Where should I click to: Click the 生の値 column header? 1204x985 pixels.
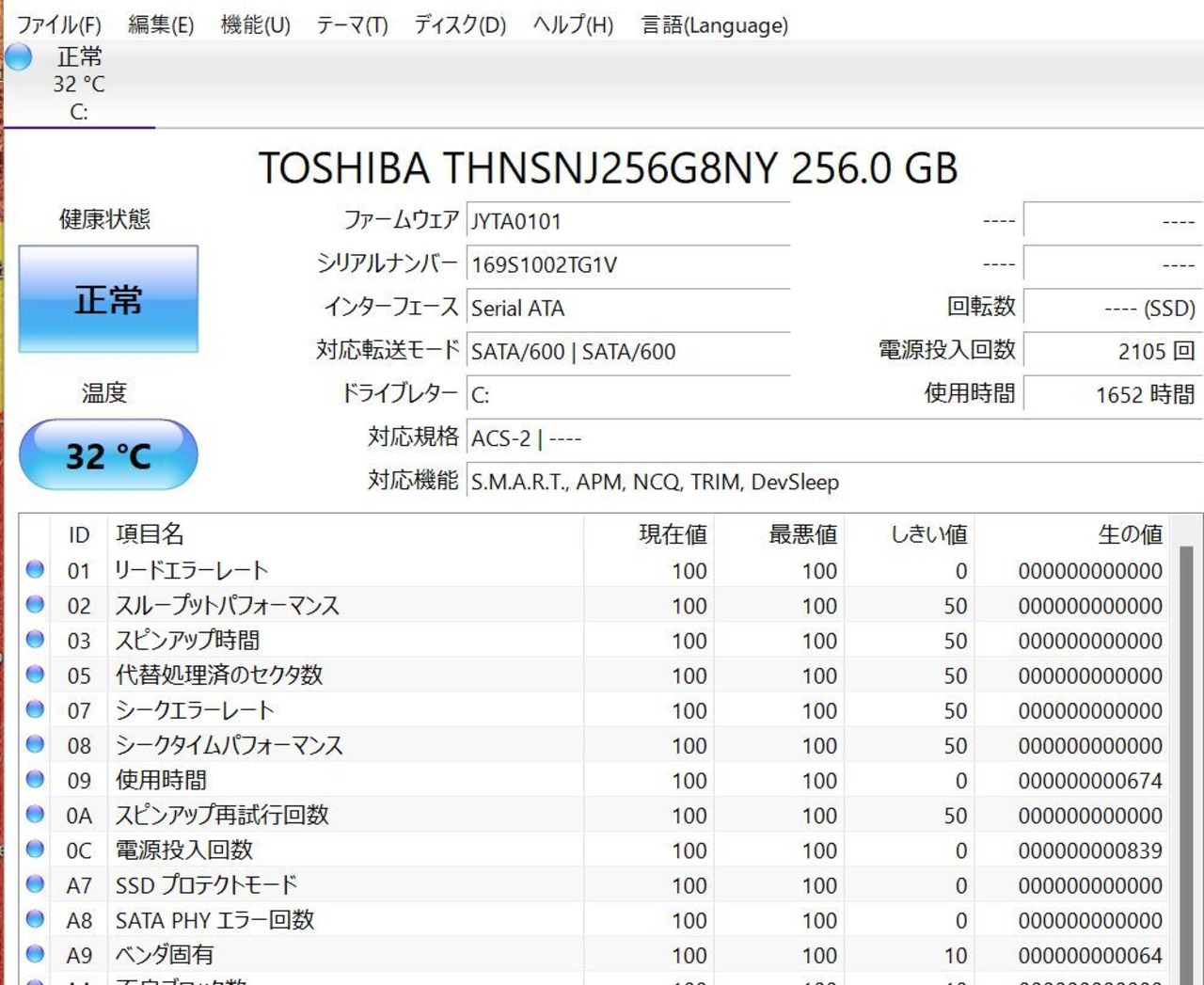pos(1129,534)
